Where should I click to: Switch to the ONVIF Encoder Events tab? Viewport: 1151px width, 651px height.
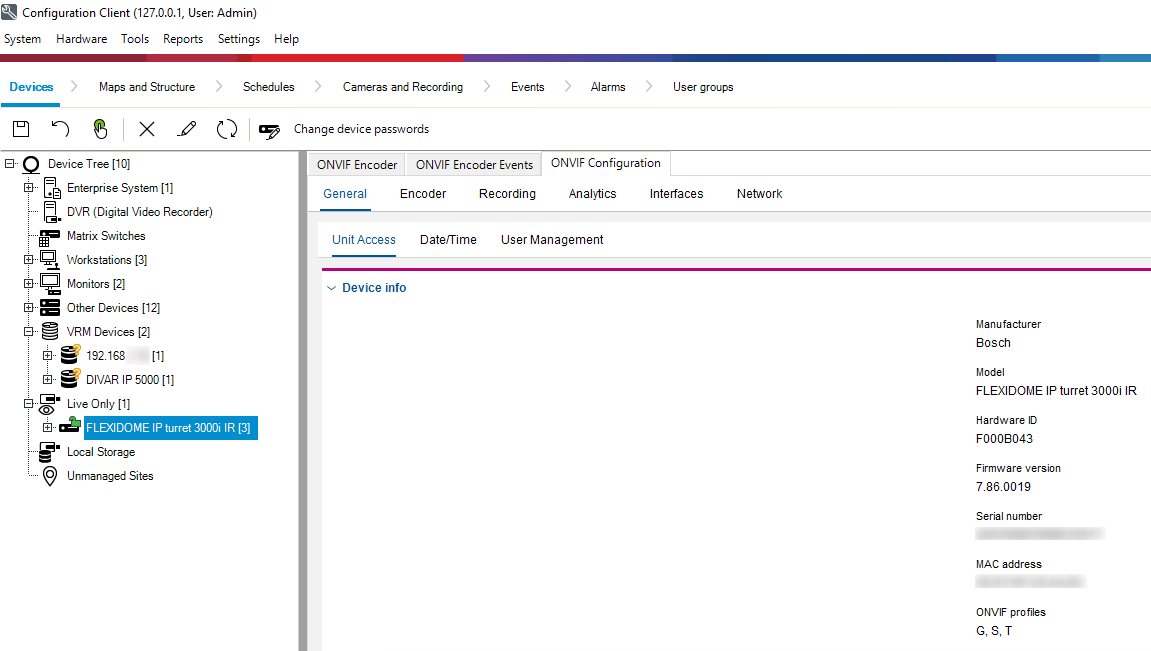click(x=474, y=165)
